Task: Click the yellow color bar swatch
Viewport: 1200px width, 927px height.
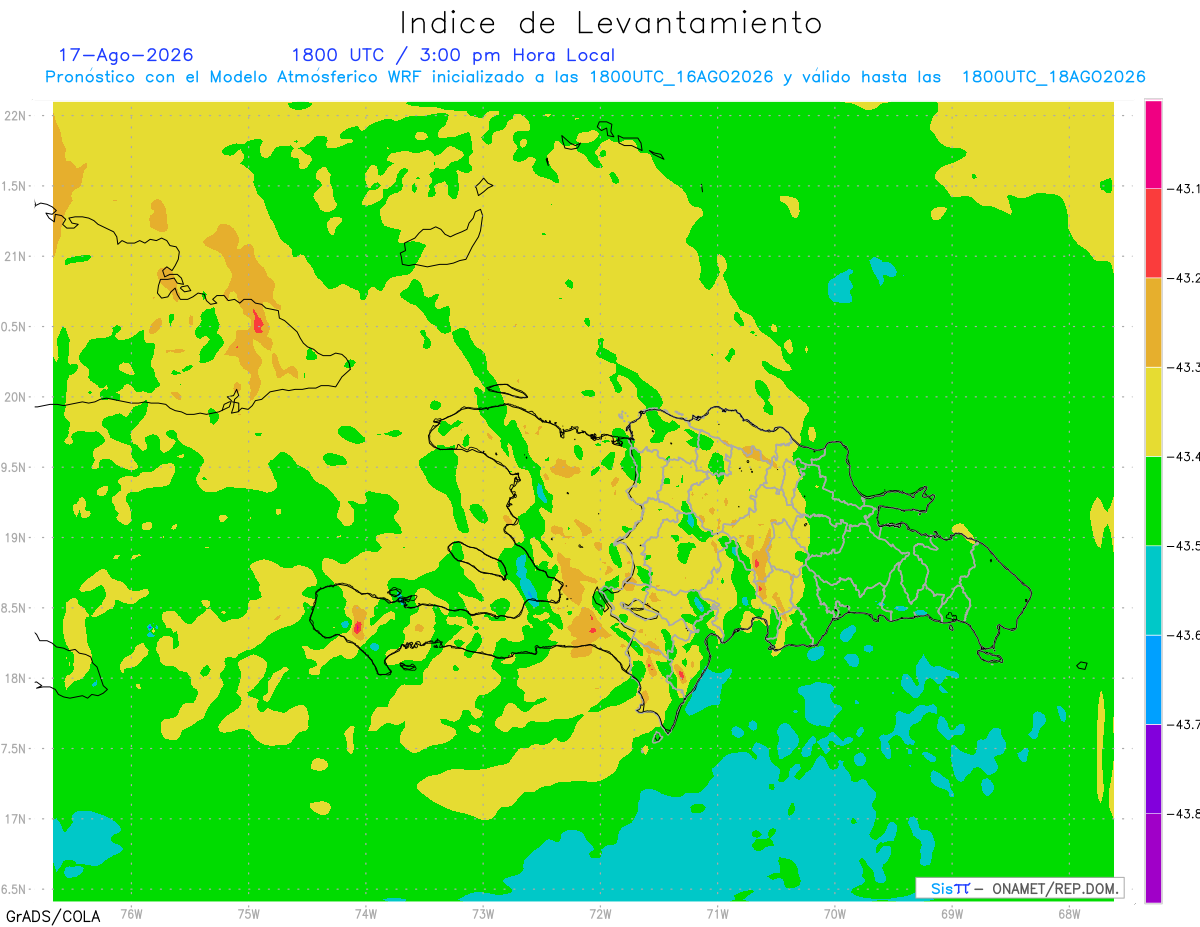Action: coord(1153,411)
